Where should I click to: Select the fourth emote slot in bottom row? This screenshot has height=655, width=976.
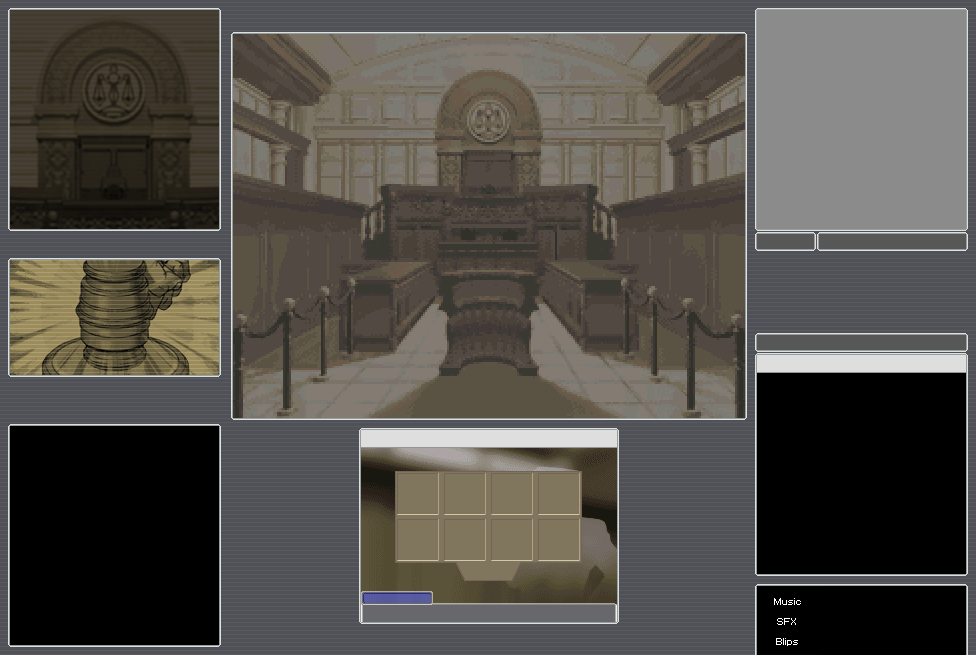tap(558, 539)
